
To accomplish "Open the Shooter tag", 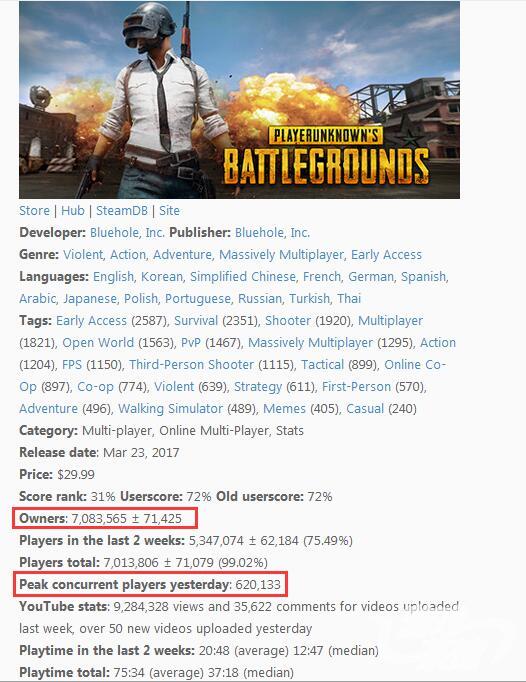I will 288,321.
